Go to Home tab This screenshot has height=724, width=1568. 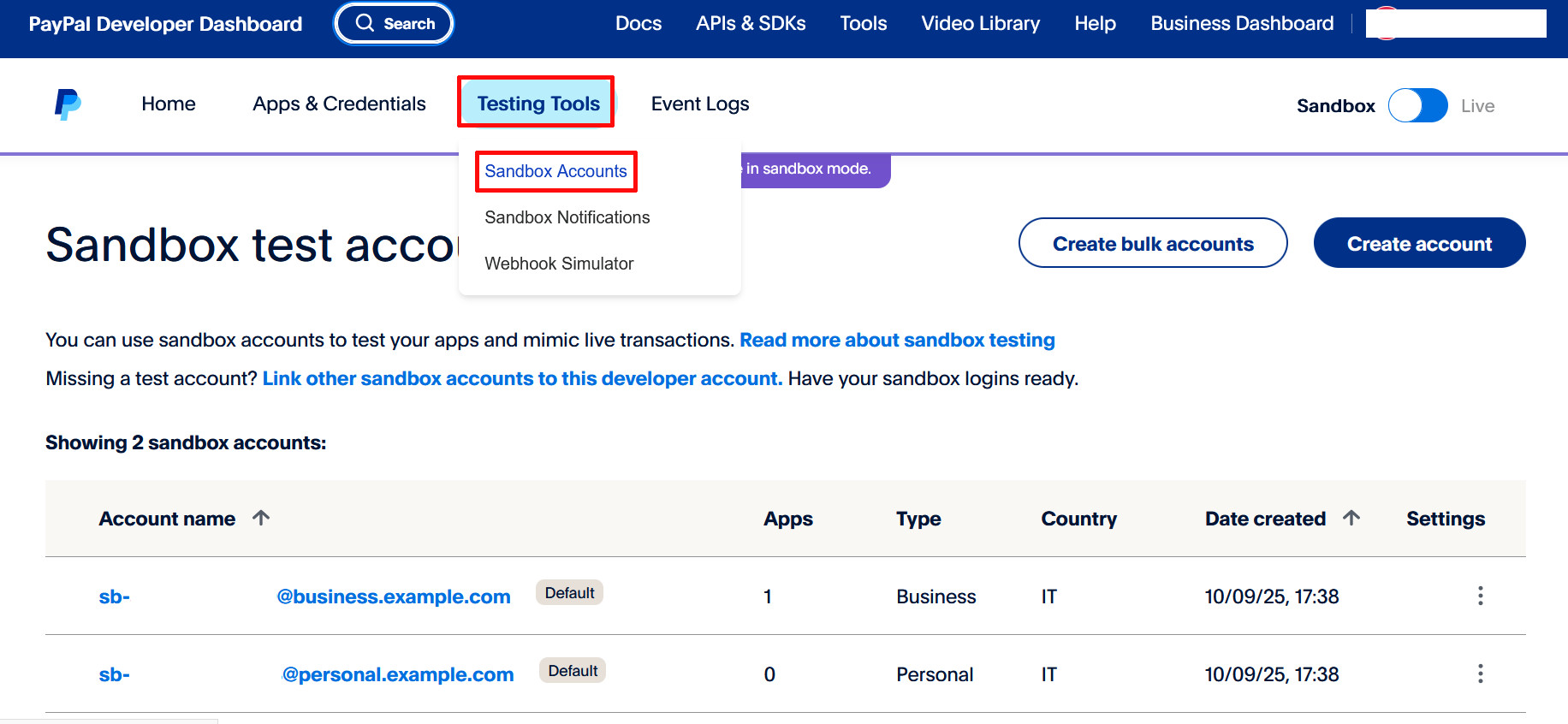[x=169, y=104]
